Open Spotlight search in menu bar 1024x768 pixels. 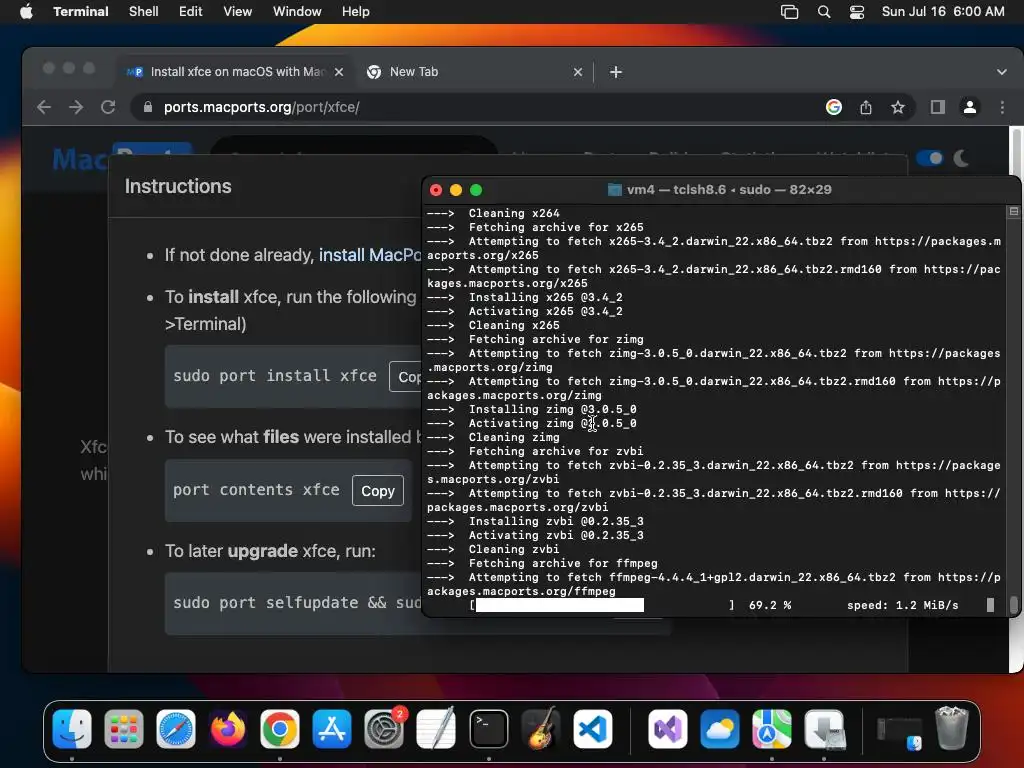coord(824,12)
